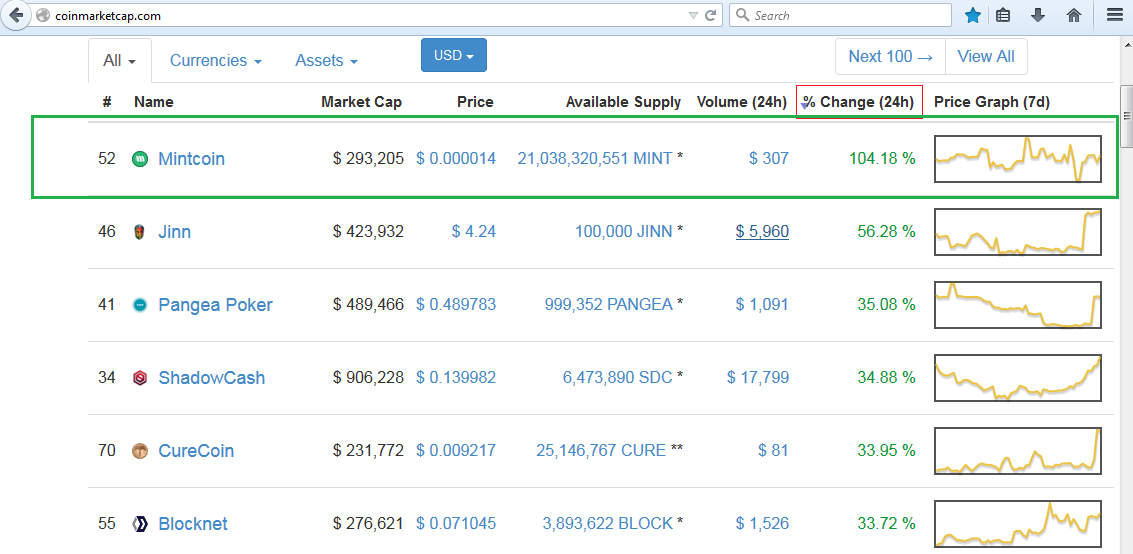Reload the page with the refresh icon

[710, 15]
